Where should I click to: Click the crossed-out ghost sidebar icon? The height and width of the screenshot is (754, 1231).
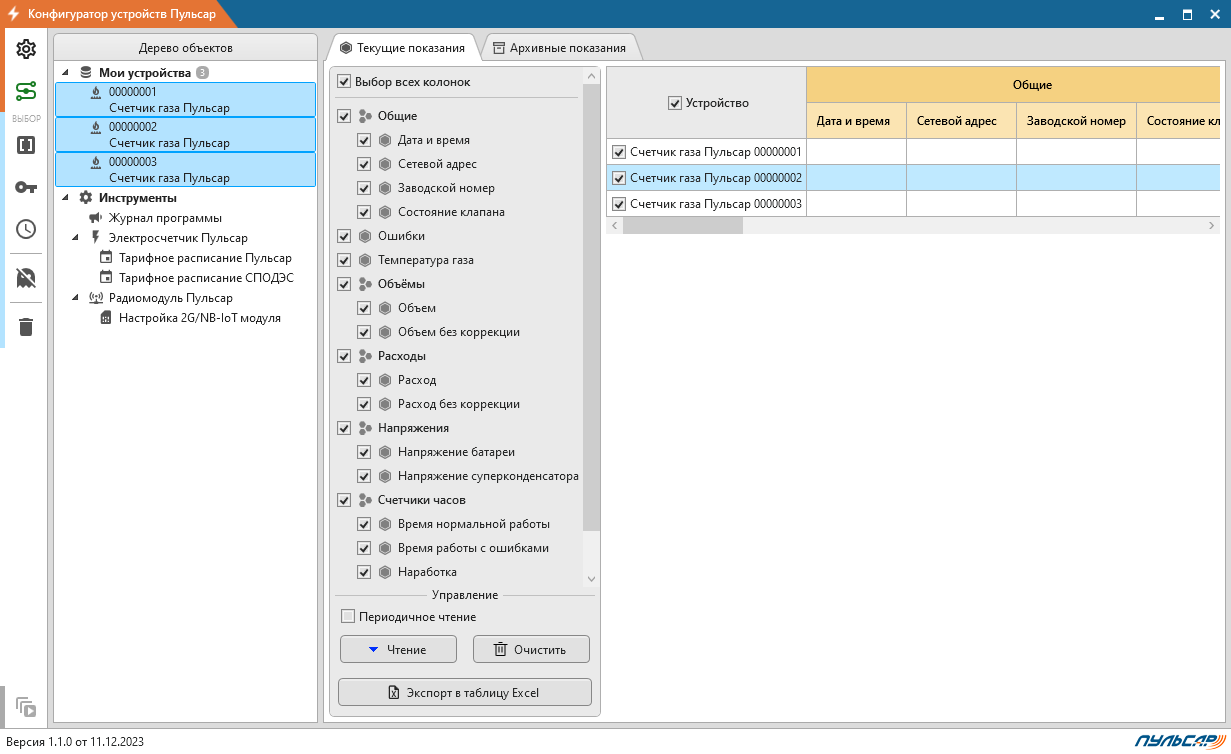pyautogui.click(x=26, y=278)
